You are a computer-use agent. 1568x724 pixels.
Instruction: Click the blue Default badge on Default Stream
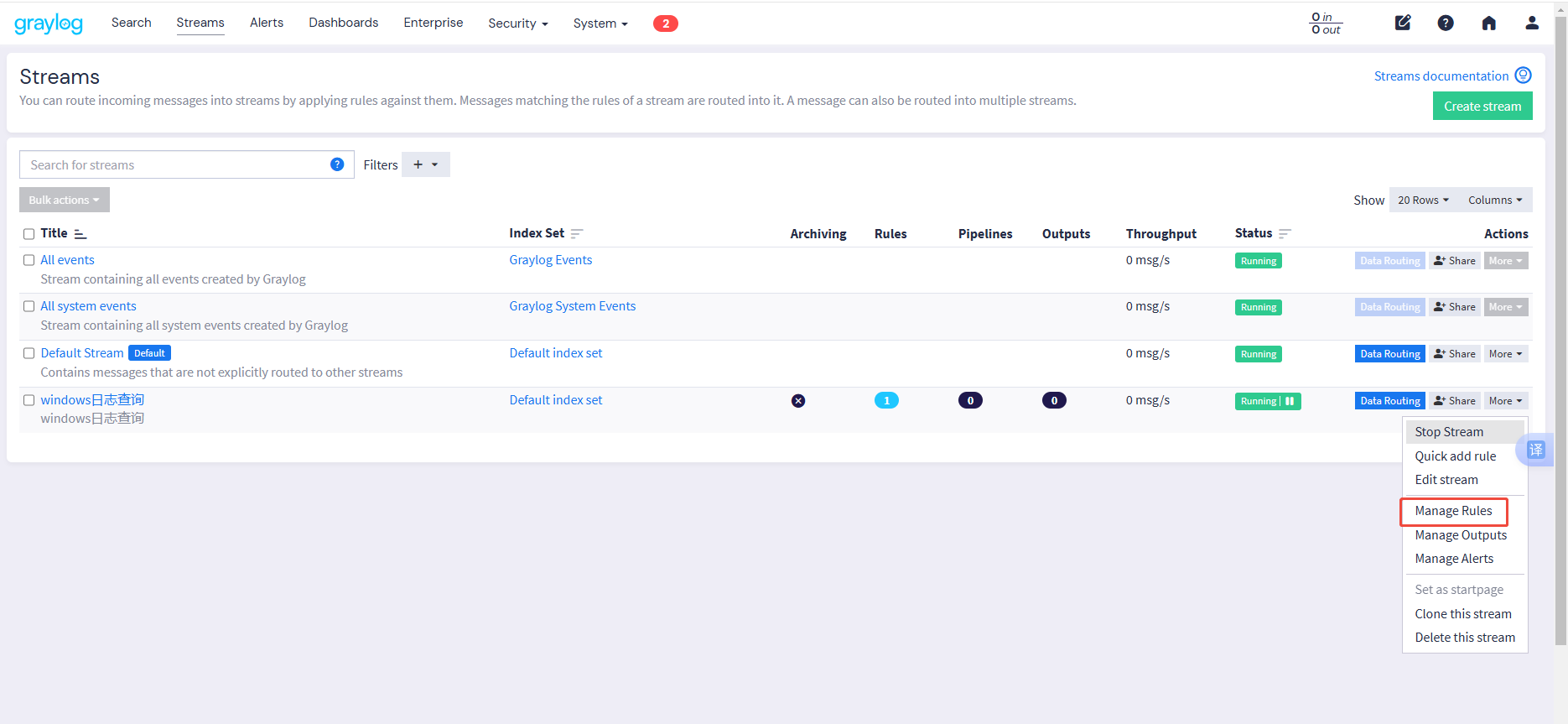pyautogui.click(x=149, y=353)
